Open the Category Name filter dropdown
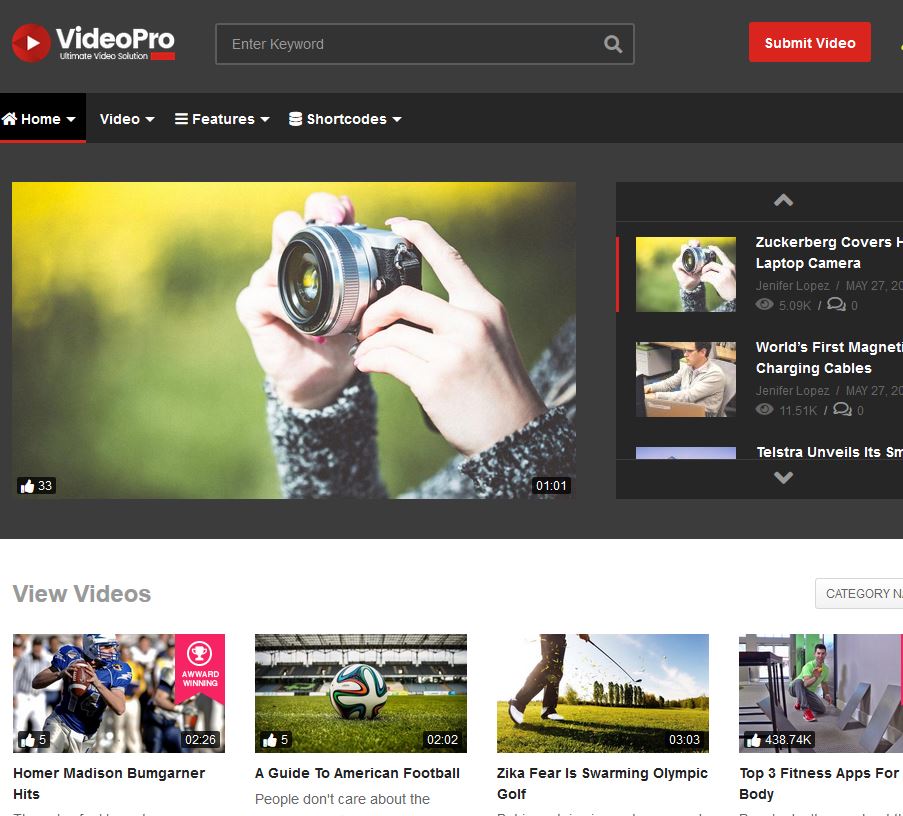This screenshot has width=903, height=816. tap(859, 594)
